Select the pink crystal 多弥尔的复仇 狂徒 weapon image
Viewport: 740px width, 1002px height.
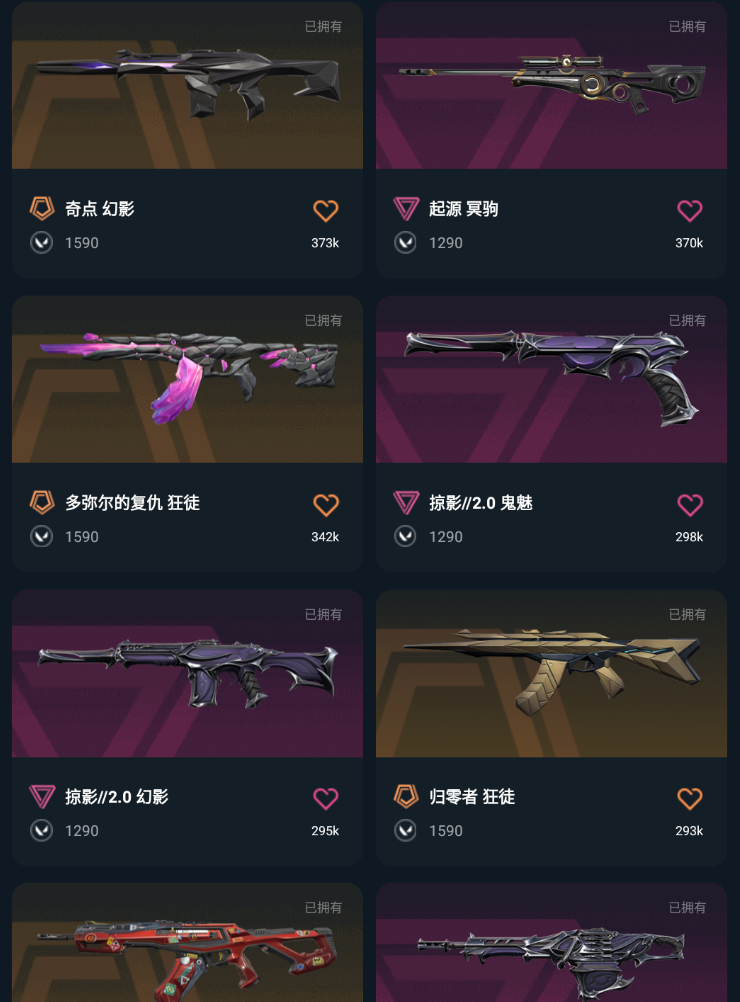click(187, 379)
